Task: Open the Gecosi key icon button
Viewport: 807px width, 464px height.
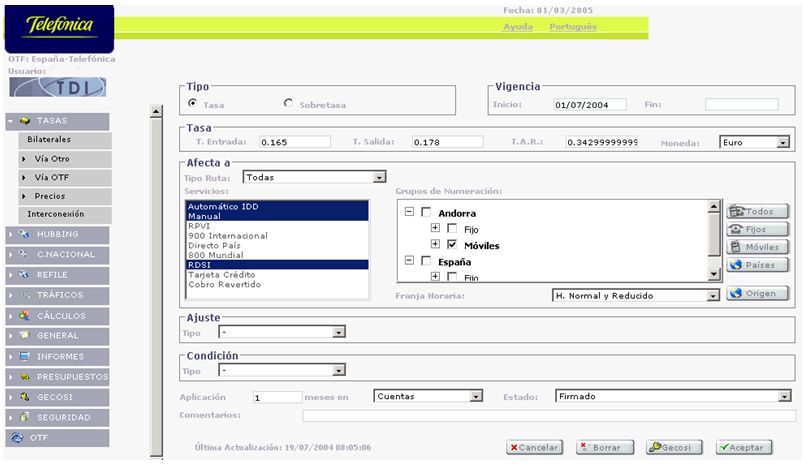Action: point(674,447)
